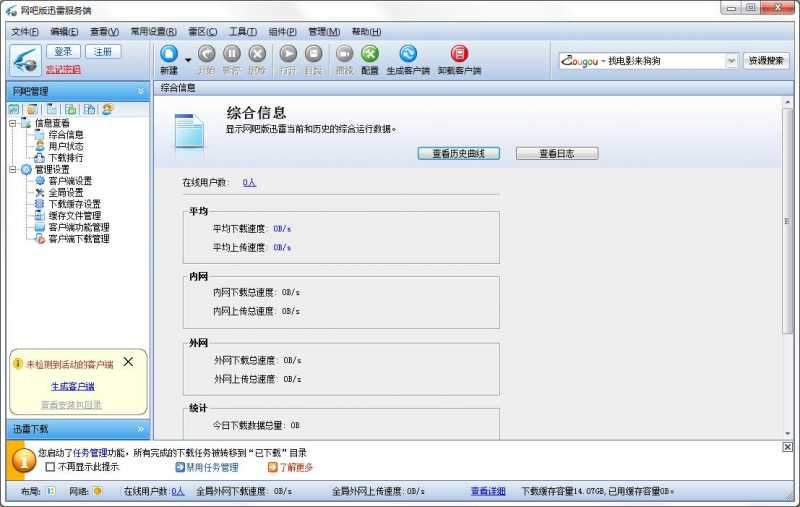Click the 开始 start toolbar icon
Image resolution: width=800 pixels, height=507 pixels.
(x=206, y=54)
